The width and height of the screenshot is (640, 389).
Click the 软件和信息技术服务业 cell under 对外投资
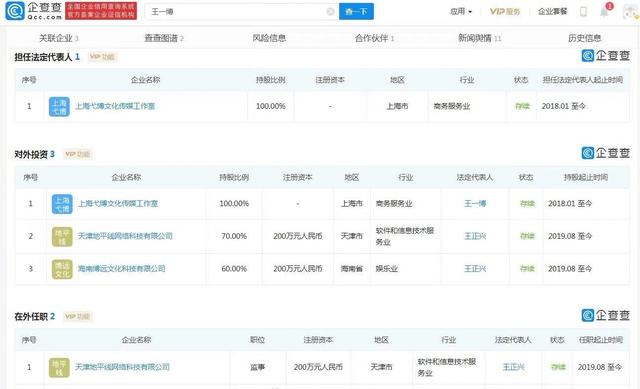pyautogui.click(x=404, y=236)
